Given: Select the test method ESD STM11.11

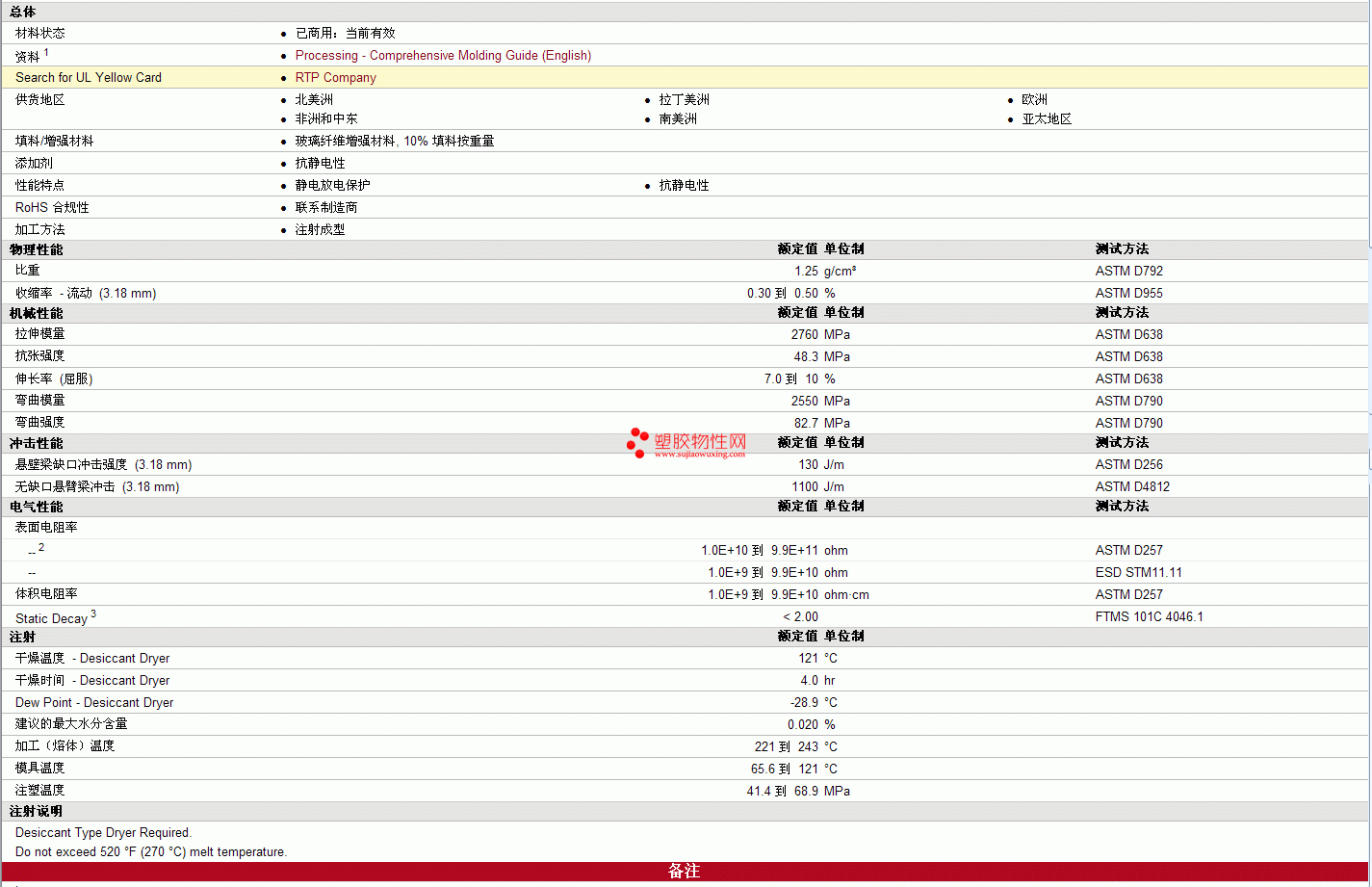Looking at the screenshot, I should click(1139, 573).
